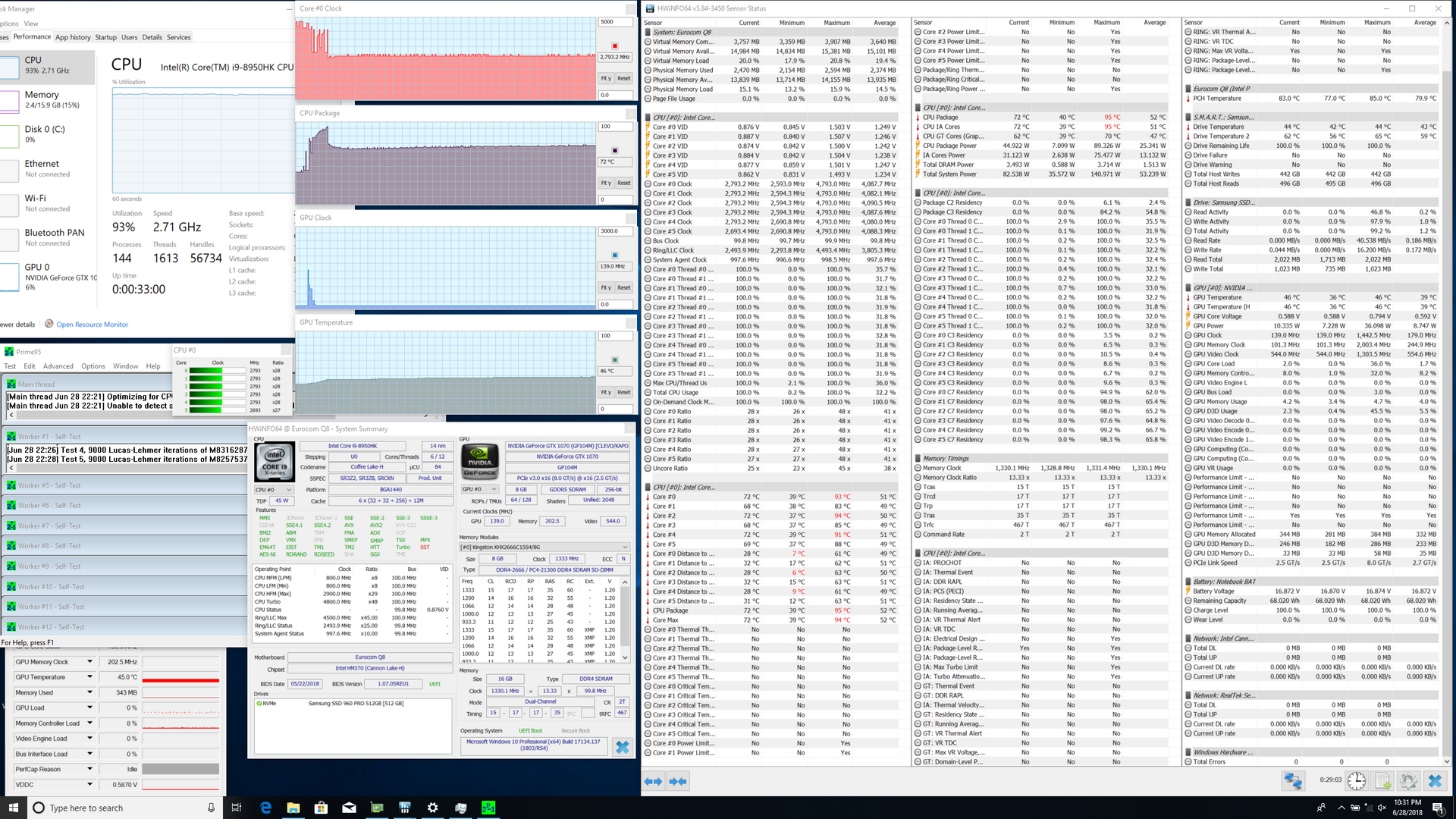This screenshot has height=819, width=1456.
Task: Start logging with the document plus icon
Action: click(1382, 780)
